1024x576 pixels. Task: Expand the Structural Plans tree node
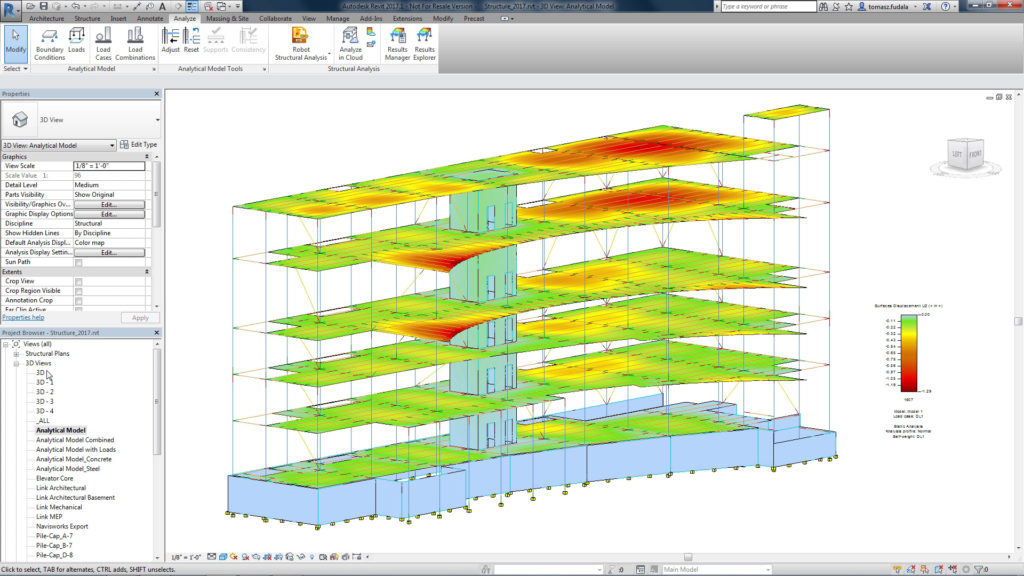[16, 353]
